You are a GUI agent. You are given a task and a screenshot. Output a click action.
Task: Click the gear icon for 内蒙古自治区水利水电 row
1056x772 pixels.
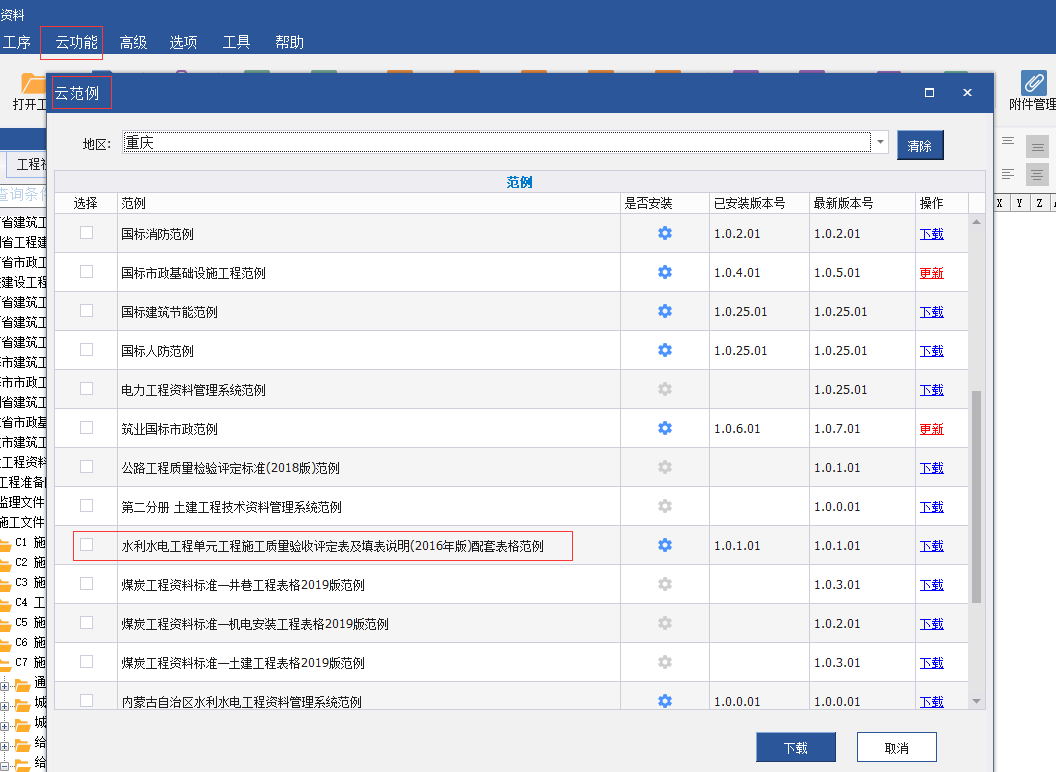[x=665, y=701]
